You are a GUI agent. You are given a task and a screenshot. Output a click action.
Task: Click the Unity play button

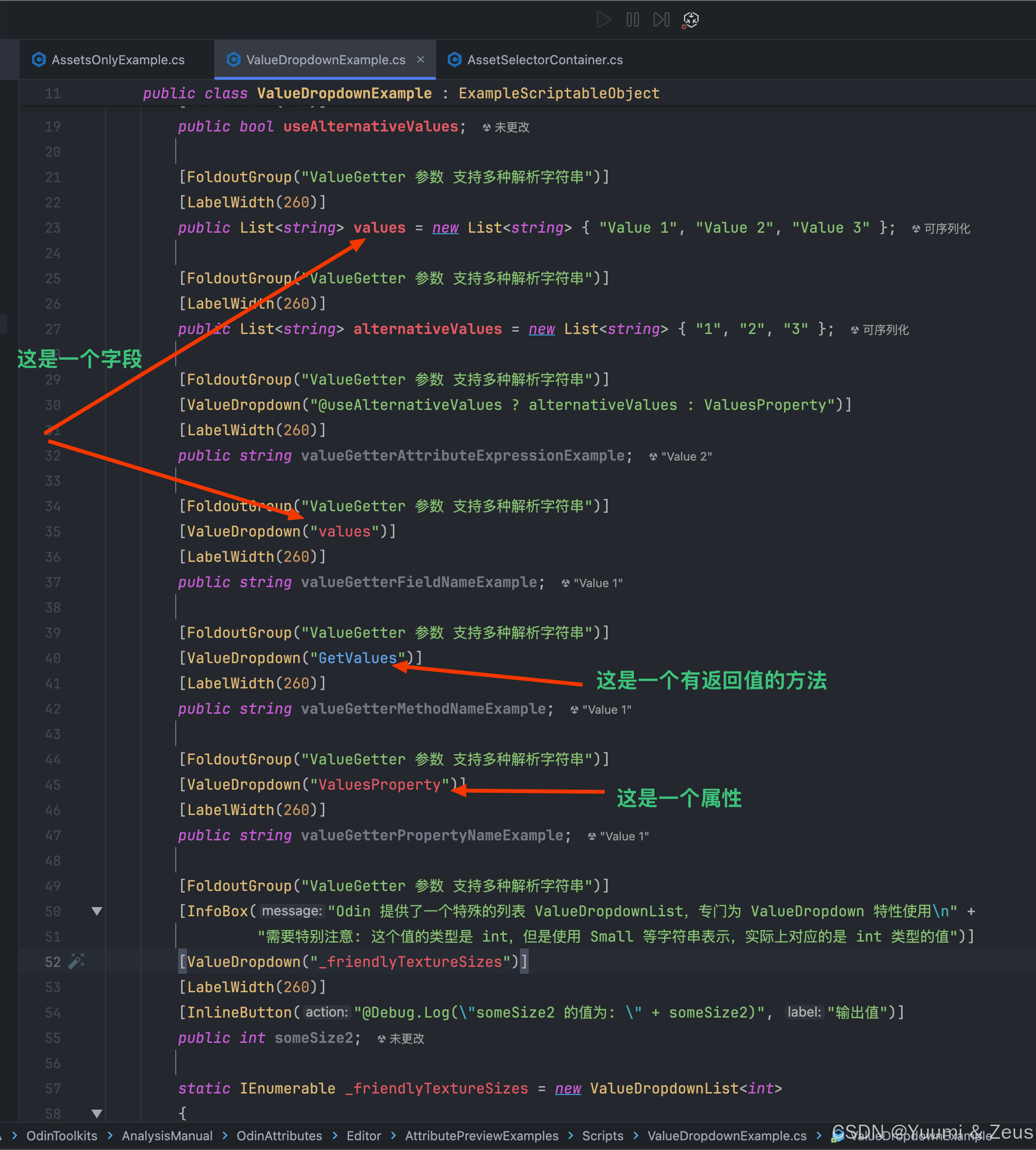[x=604, y=20]
